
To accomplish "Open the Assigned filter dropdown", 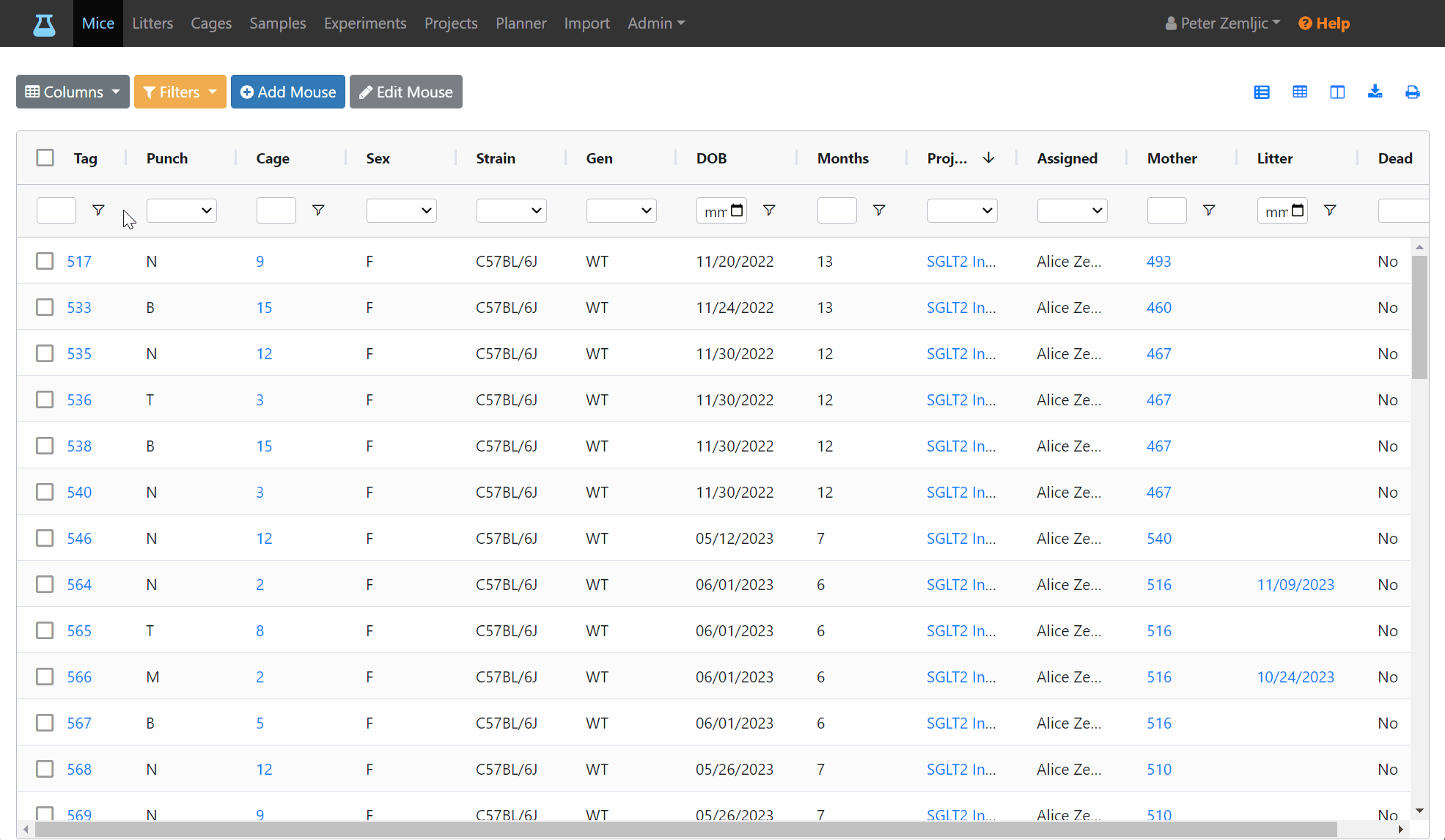I will pos(1073,210).
